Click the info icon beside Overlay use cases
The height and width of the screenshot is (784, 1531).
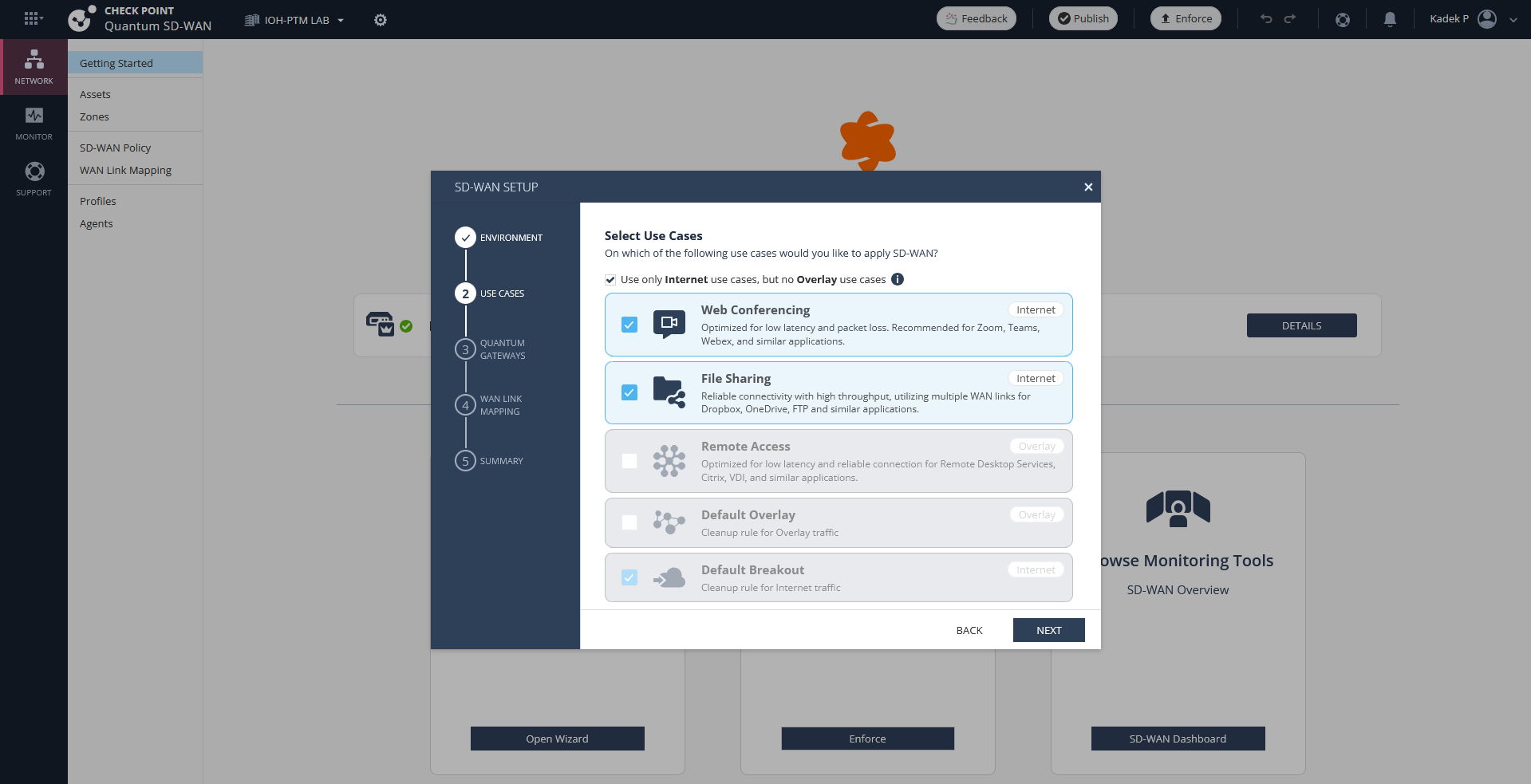[898, 279]
